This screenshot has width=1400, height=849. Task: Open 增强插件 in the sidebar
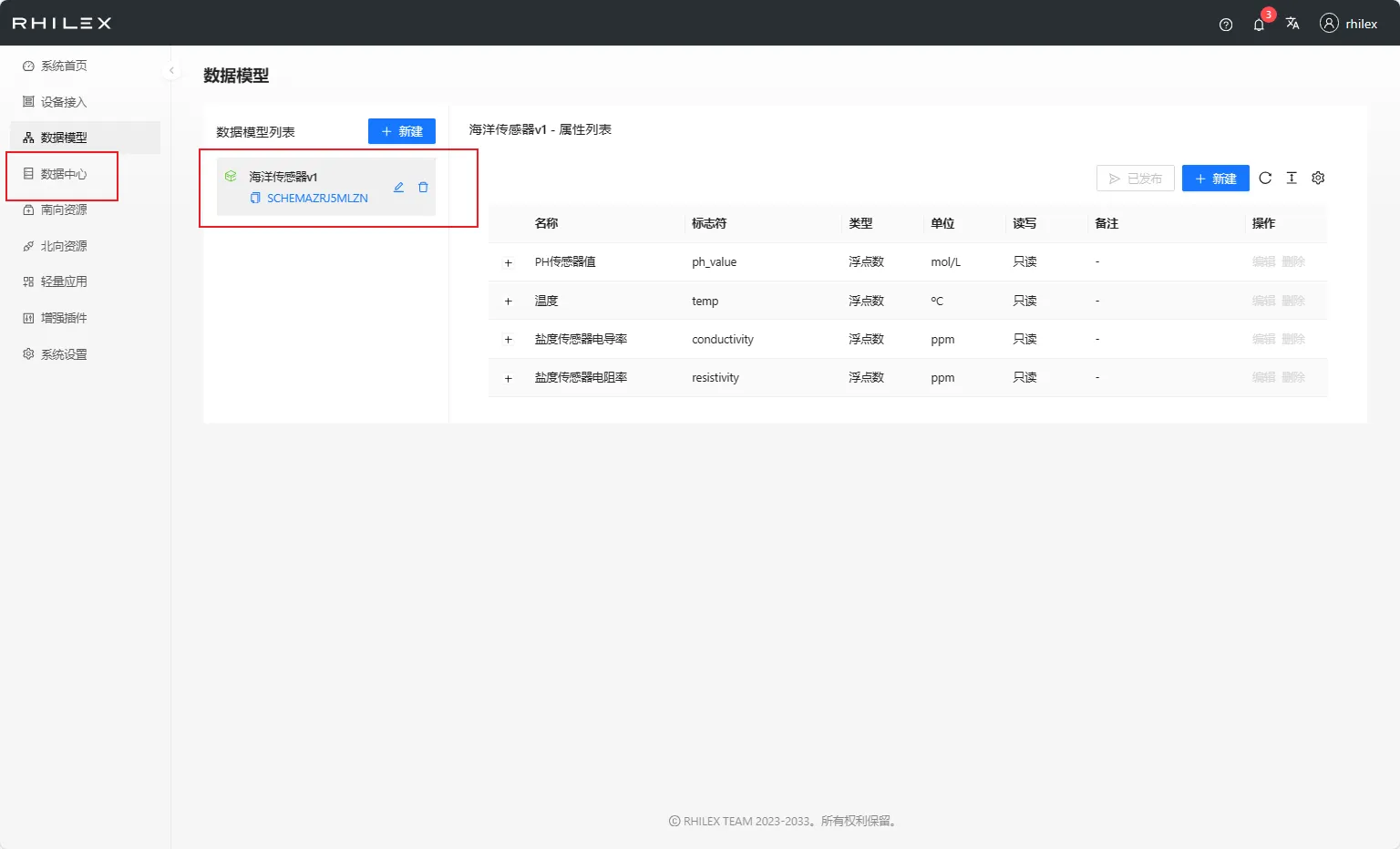point(86,318)
